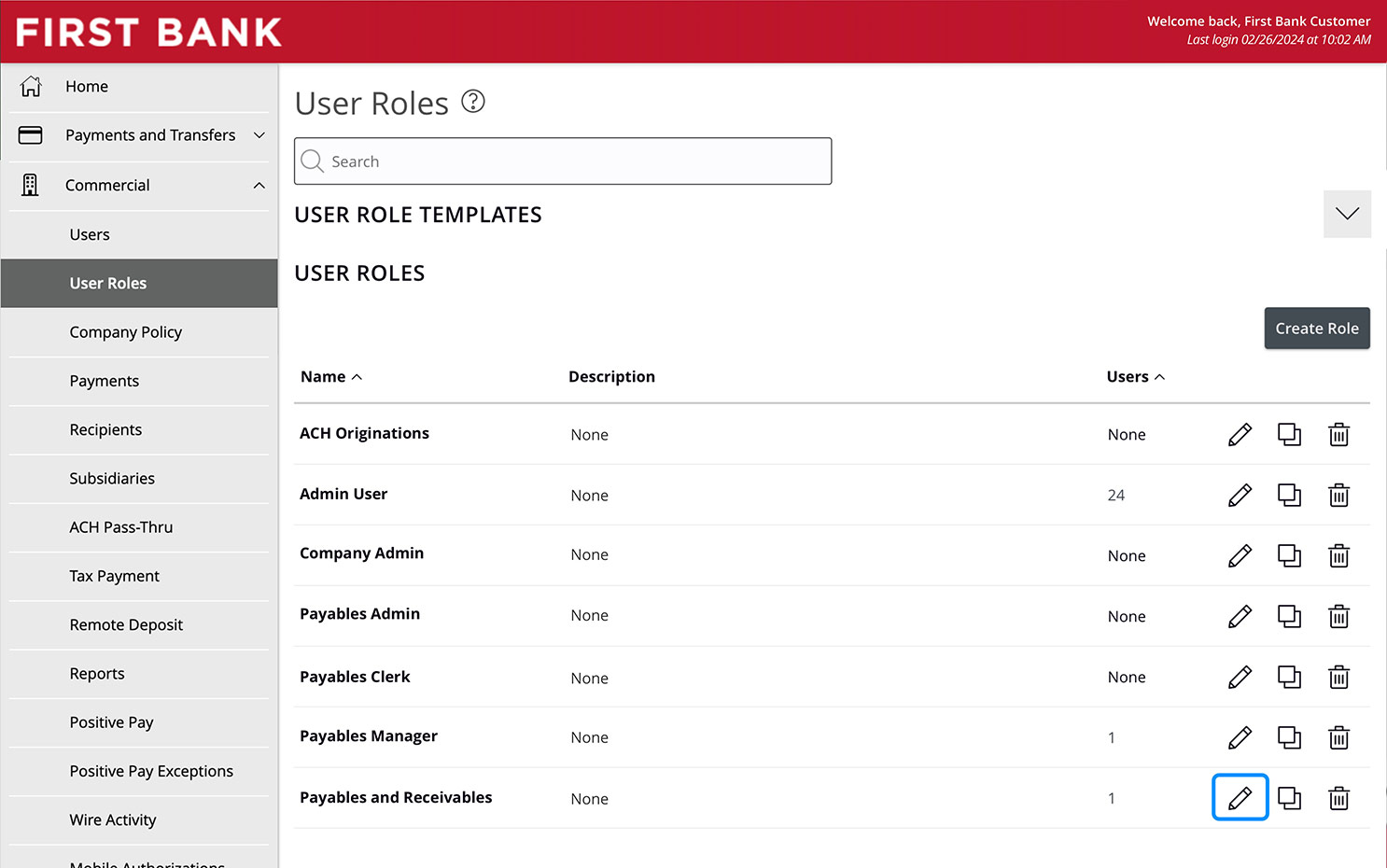Edit the Admin User role
Image resolution: width=1387 pixels, height=868 pixels.
coord(1240,495)
